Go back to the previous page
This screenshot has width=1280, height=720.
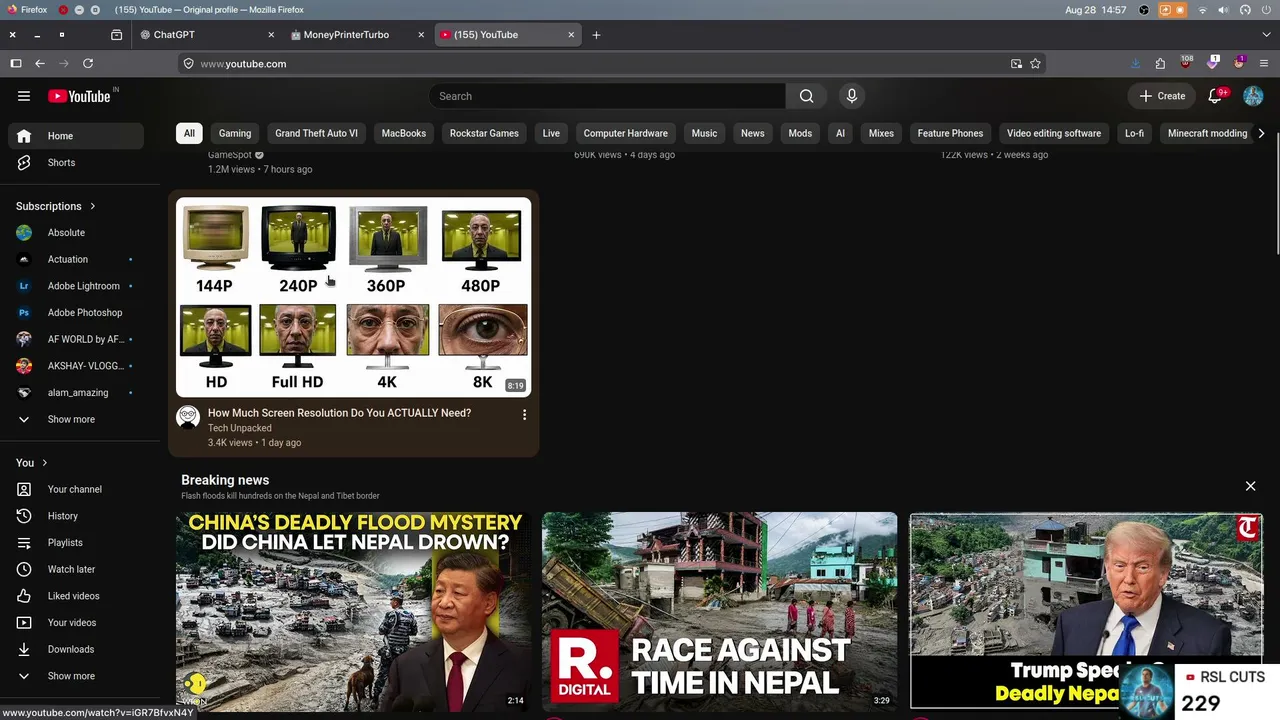pyautogui.click(x=40, y=63)
